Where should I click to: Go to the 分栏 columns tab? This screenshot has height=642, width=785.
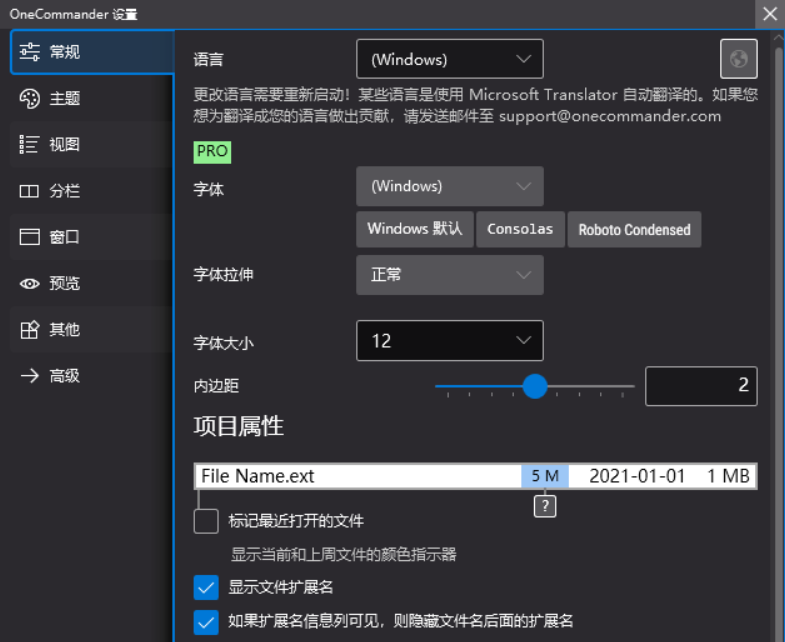(x=92, y=191)
